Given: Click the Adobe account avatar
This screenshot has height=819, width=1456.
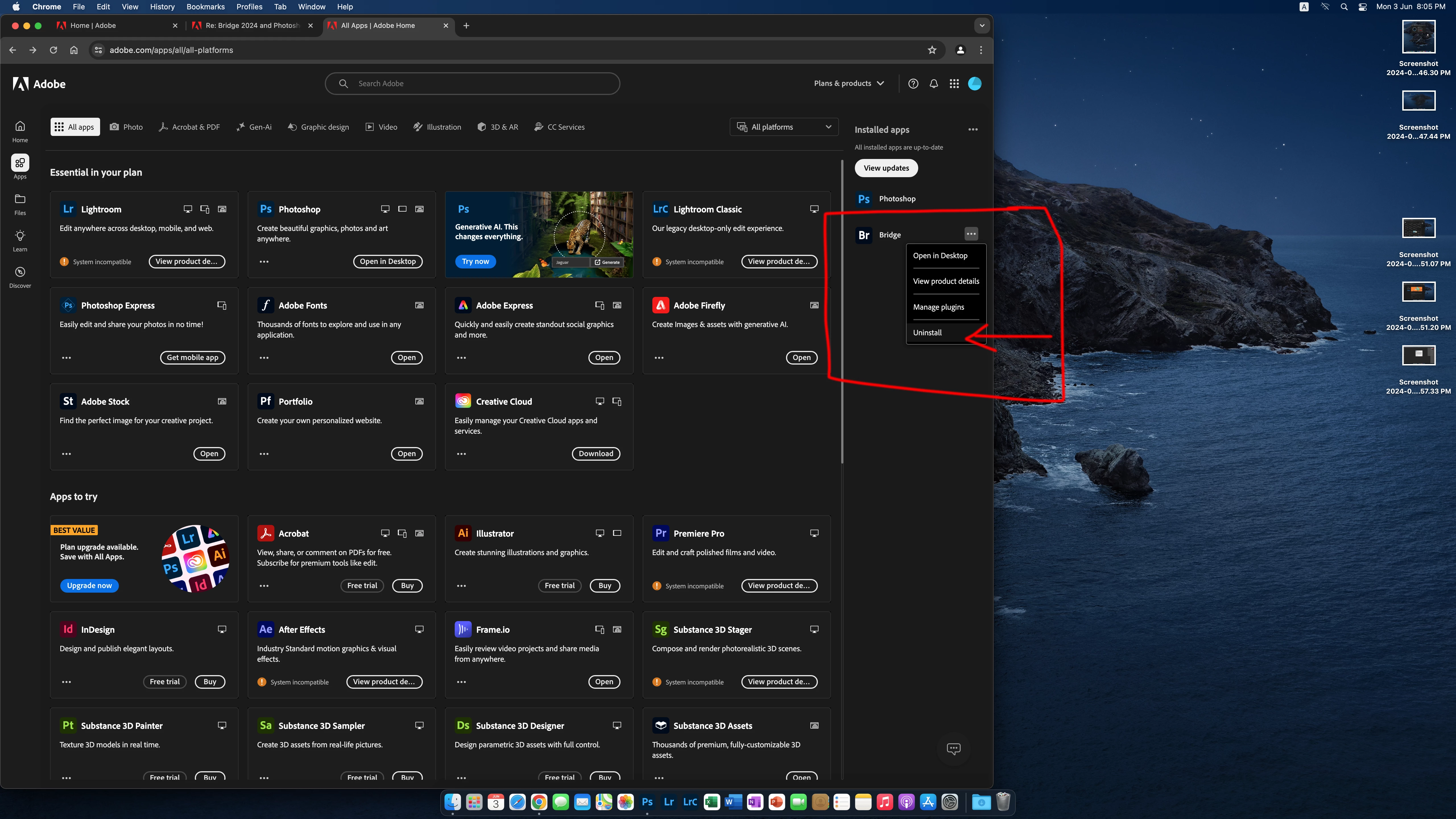Looking at the screenshot, I should [x=975, y=84].
